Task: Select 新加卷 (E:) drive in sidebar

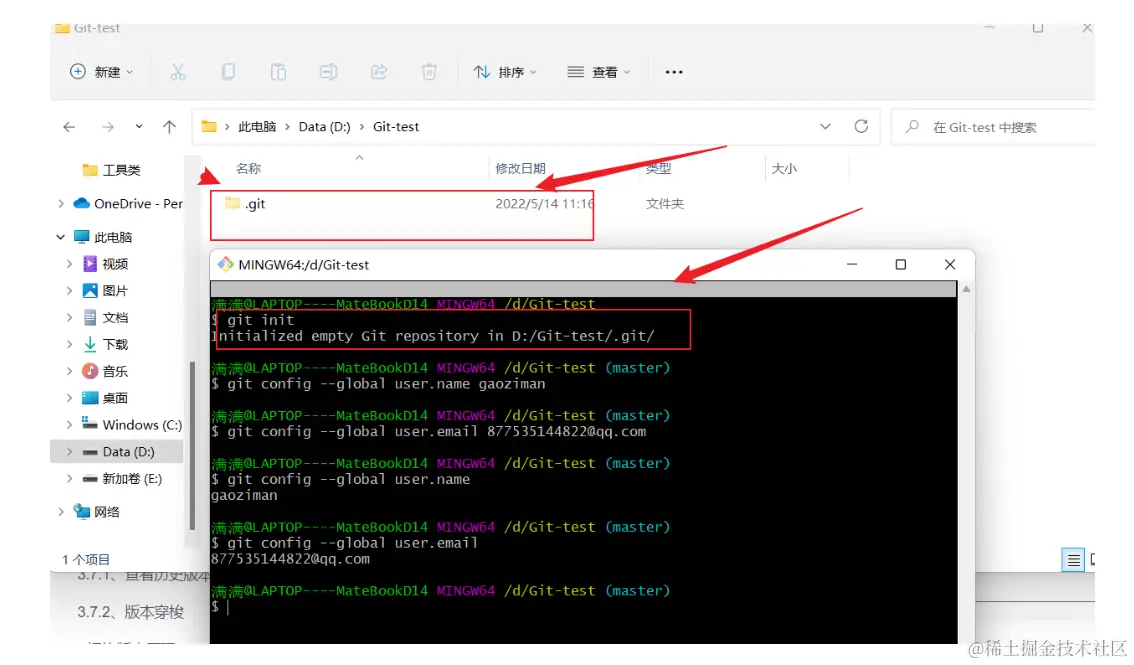Action: click(x=122, y=479)
